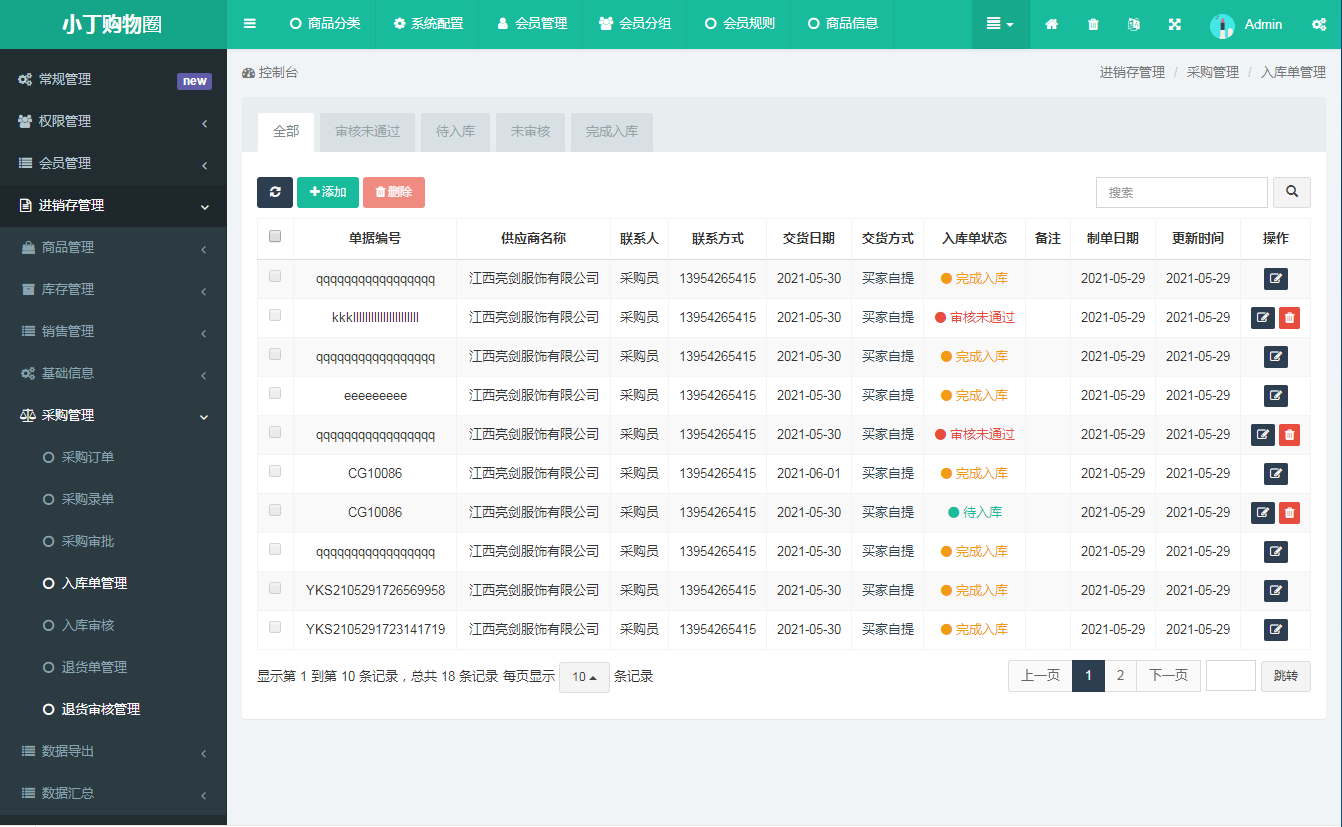Click the fullscreen expand icon in top bar
1342x827 pixels.
1174,24
